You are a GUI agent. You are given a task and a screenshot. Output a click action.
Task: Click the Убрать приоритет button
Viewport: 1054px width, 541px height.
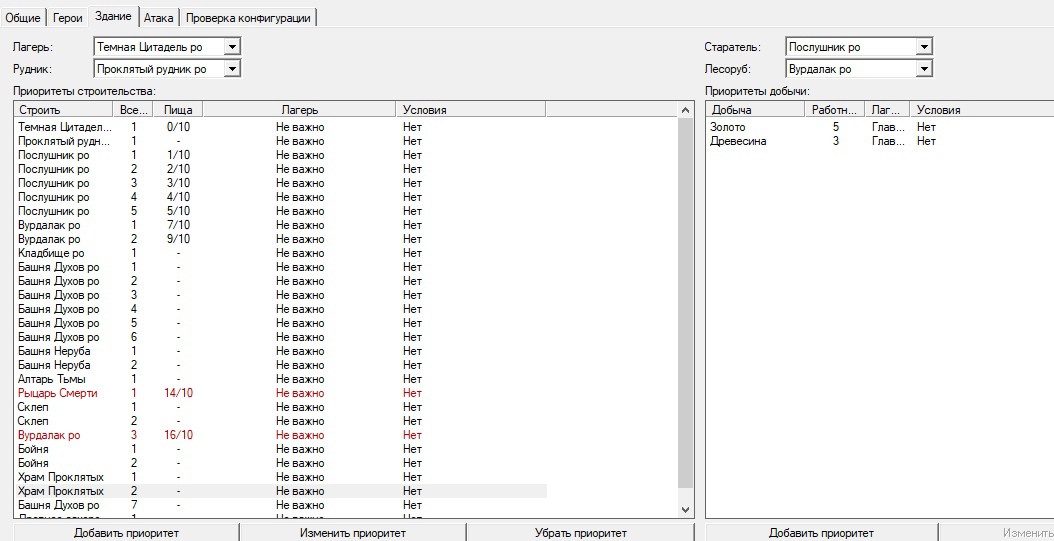(581, 533)
